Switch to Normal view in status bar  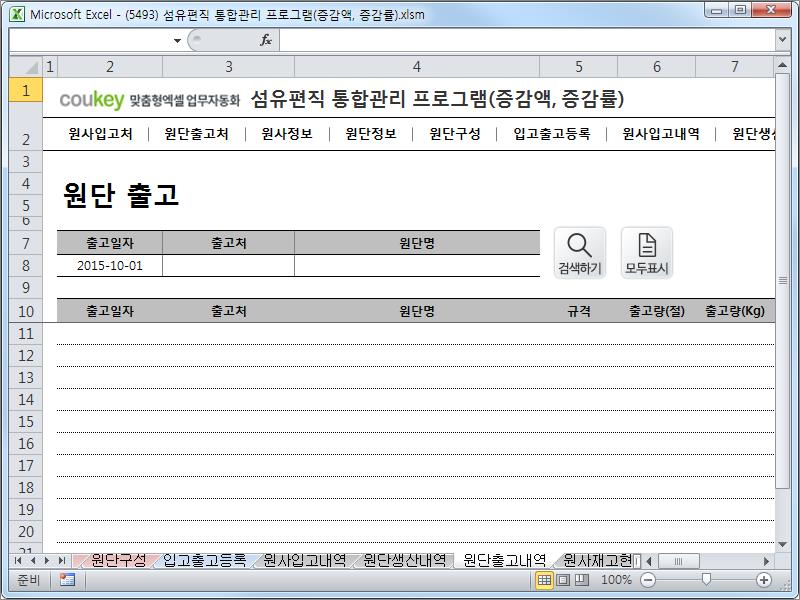(544, 580)
